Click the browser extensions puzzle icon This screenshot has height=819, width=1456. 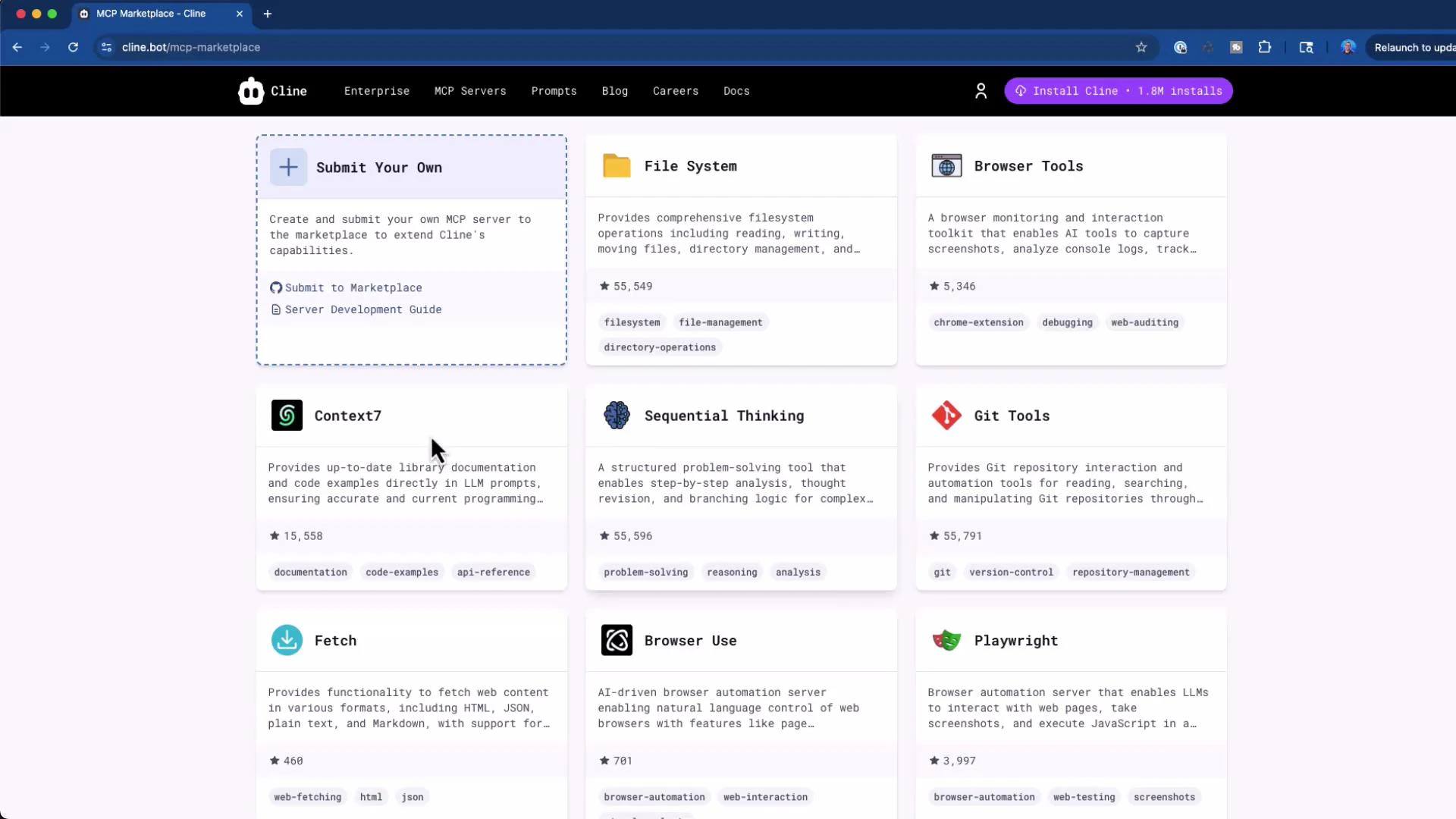[x=1265, y=47]
